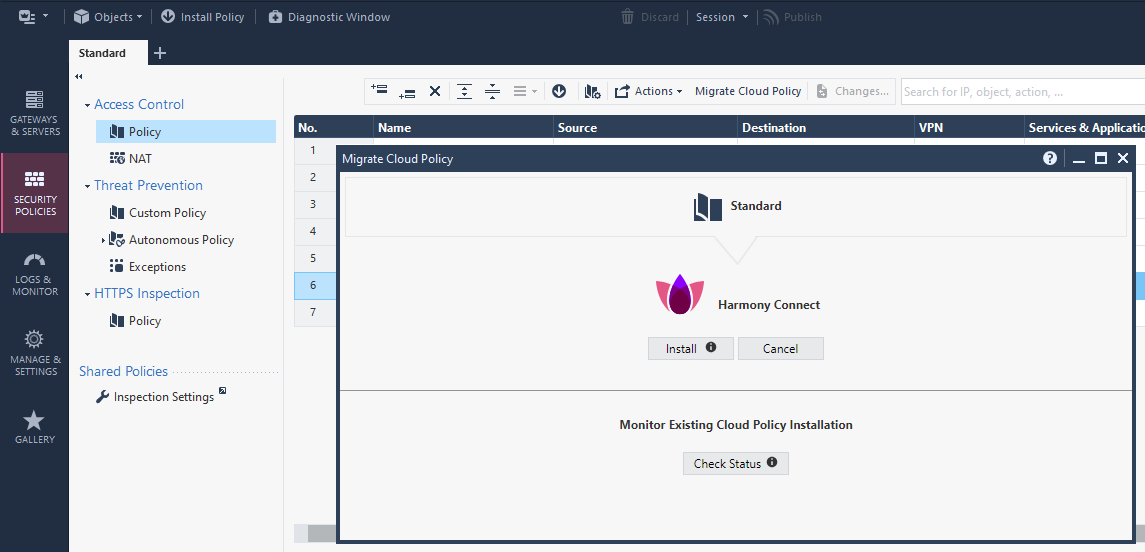Go to Gateways & Servers view
1145x552 pixels.
click(34, 113)
